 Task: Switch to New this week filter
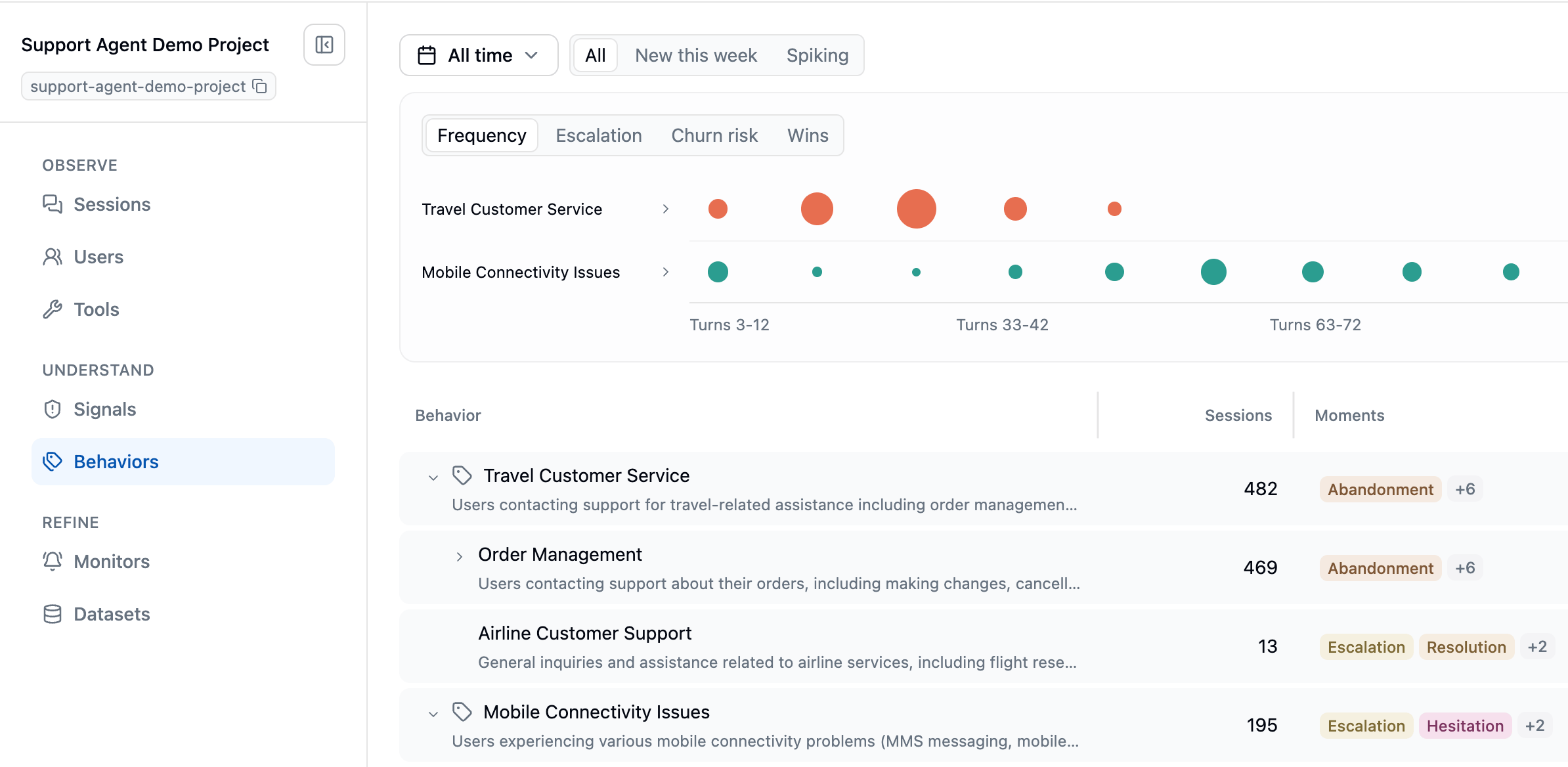(696, 55)
